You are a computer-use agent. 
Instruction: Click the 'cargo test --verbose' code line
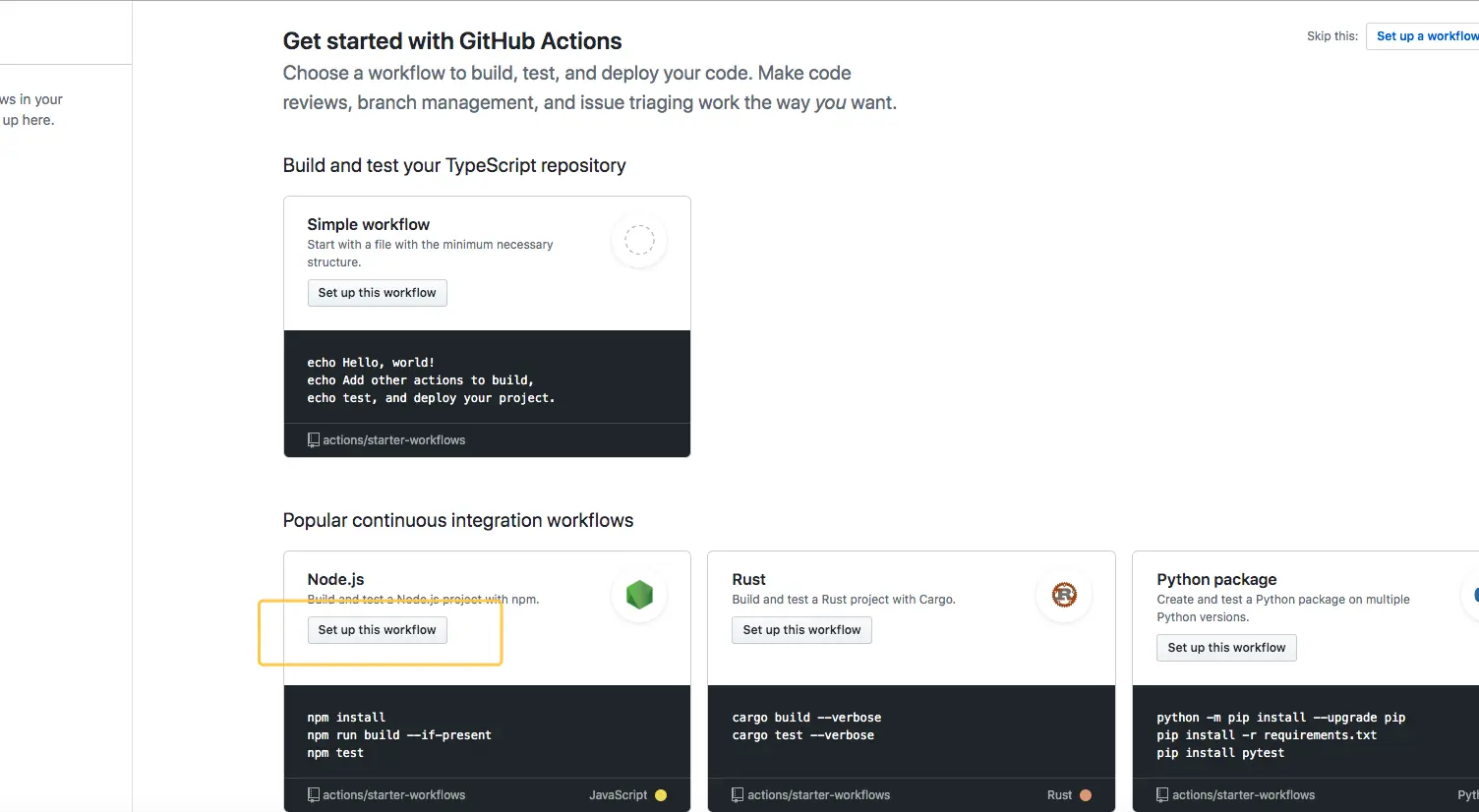coord(802,735)
